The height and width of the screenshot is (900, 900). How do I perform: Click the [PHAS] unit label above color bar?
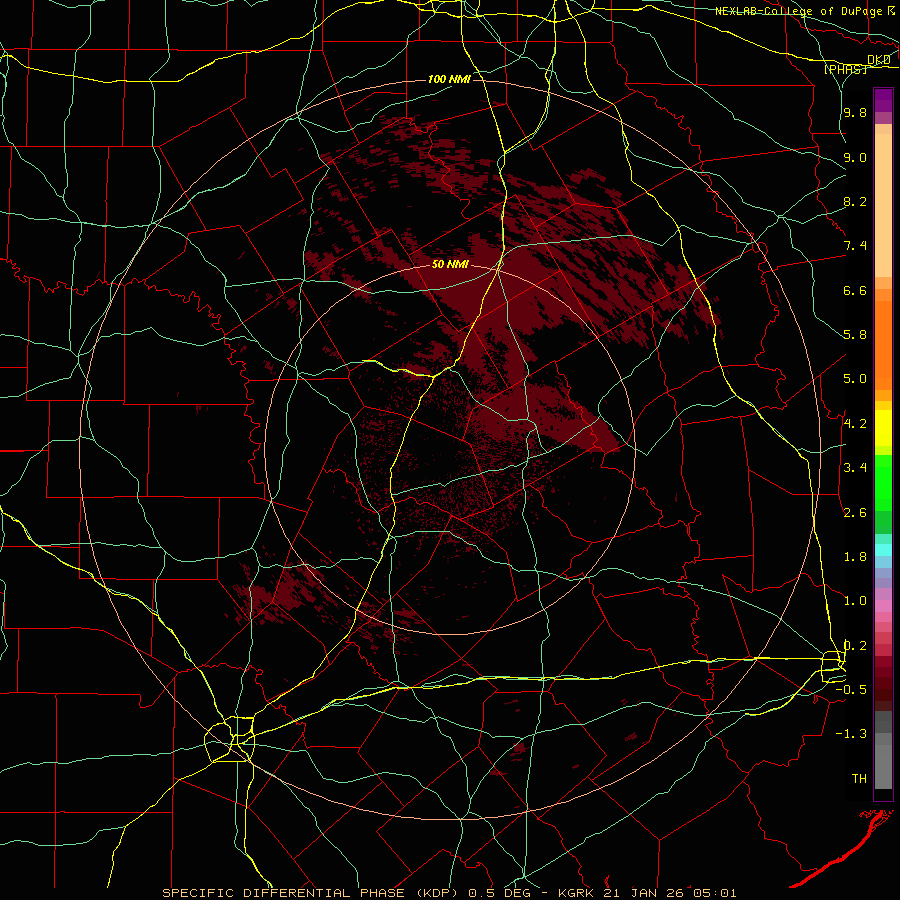(x=845, y=69)
